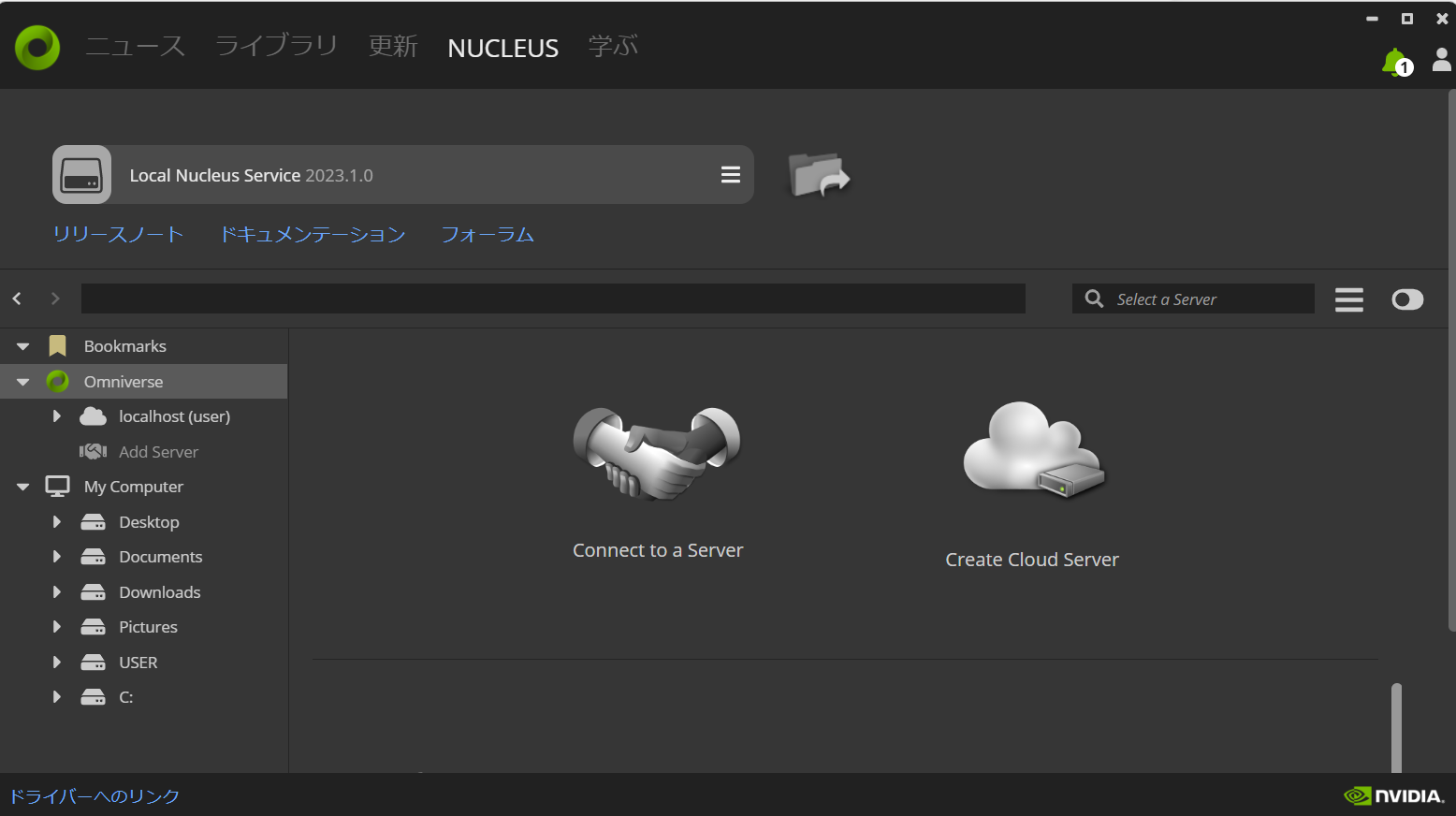Click the Connect to a Server label
The width and height of the screenshot is (1456, 816).
tap(658, 550)
